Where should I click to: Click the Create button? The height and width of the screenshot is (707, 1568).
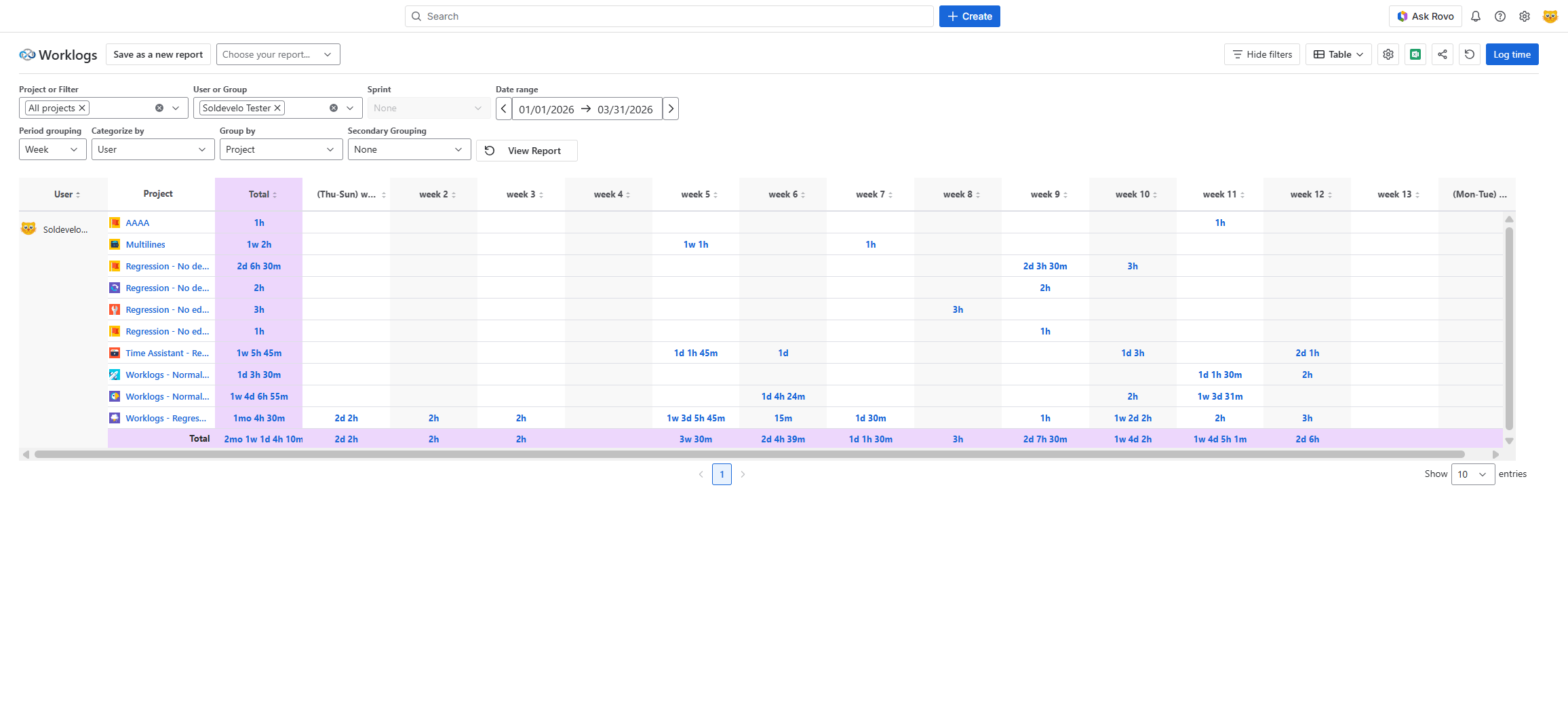tap(970, 16)
